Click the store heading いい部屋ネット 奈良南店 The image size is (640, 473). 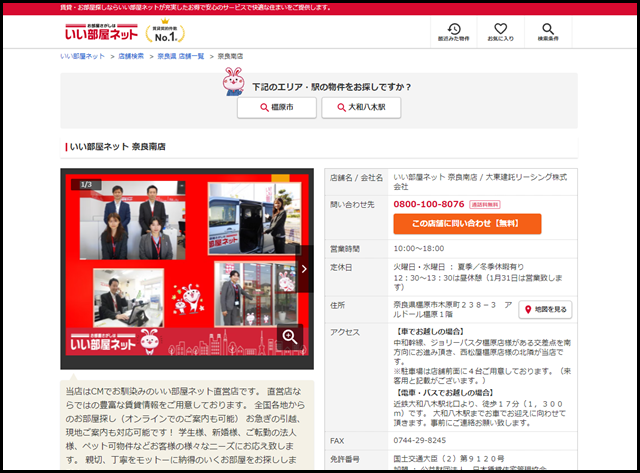[x=118, y=147]
